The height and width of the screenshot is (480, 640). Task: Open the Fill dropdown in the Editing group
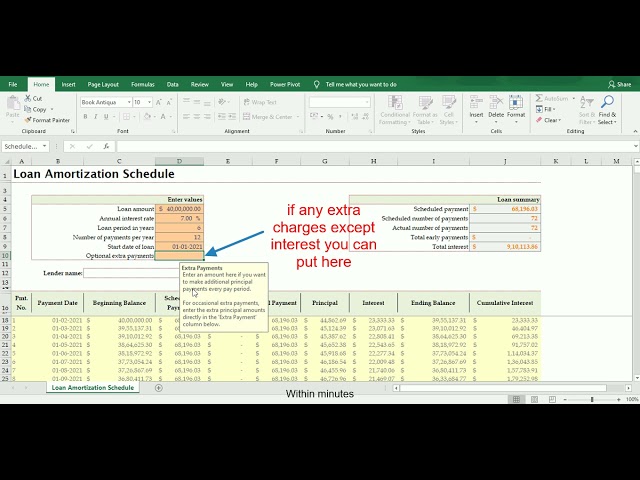[x=546, y=109]
